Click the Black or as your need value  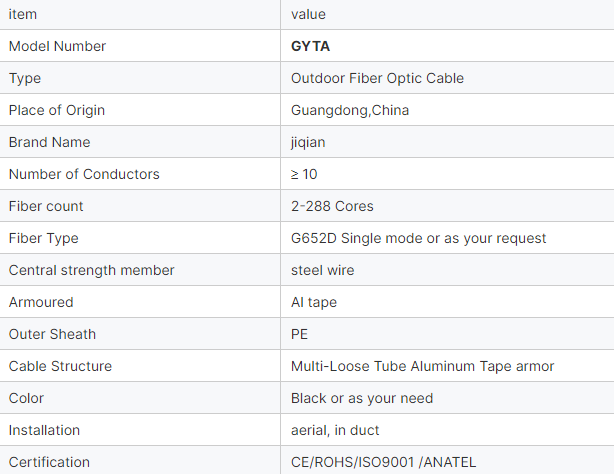click(362, 398)
